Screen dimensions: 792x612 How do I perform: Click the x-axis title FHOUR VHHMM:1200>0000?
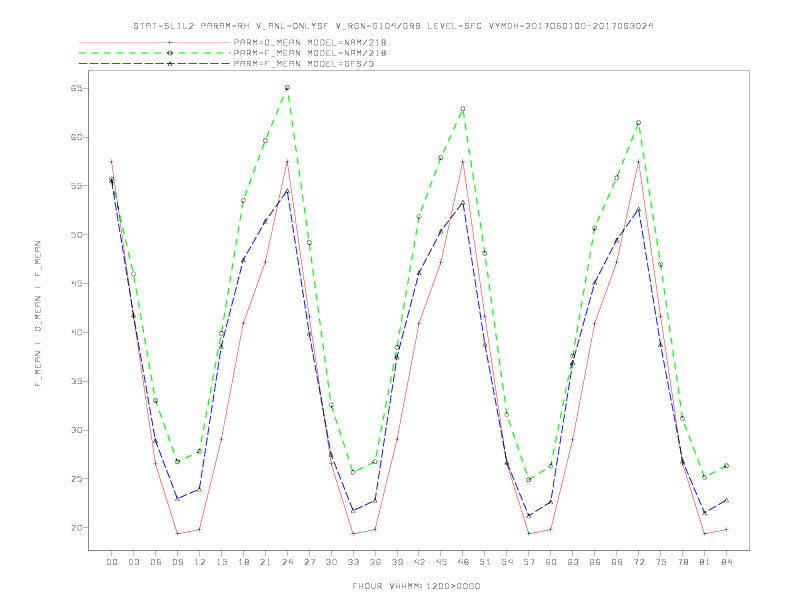(416, 586)
